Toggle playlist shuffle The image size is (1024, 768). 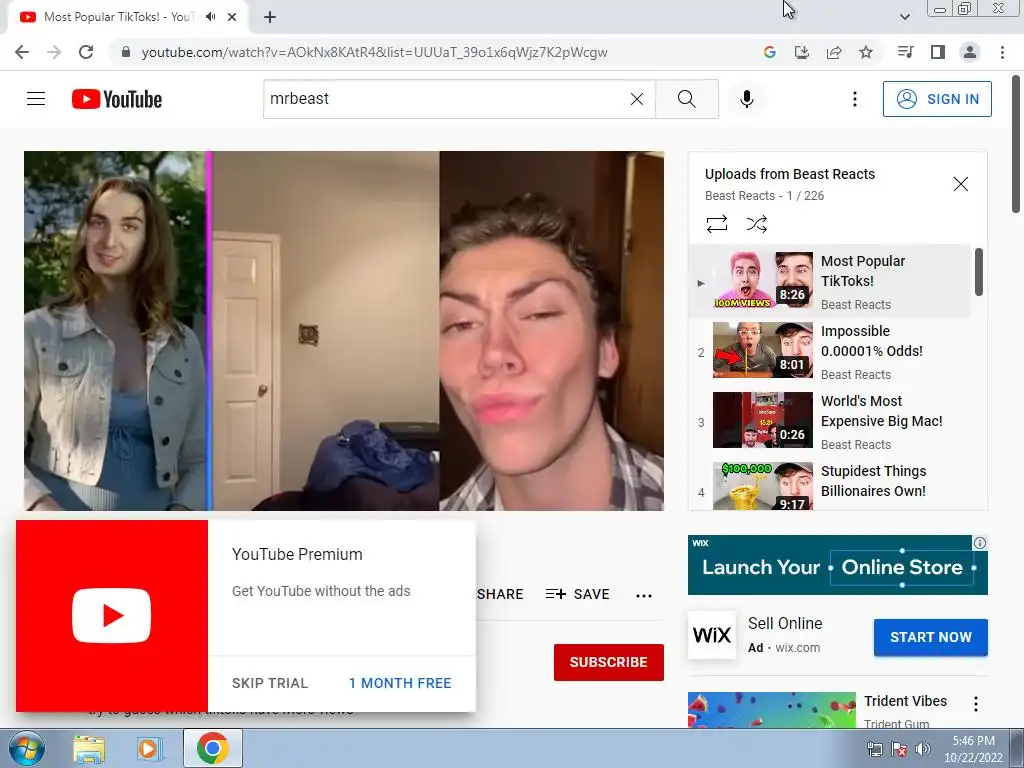coord(756,224)
